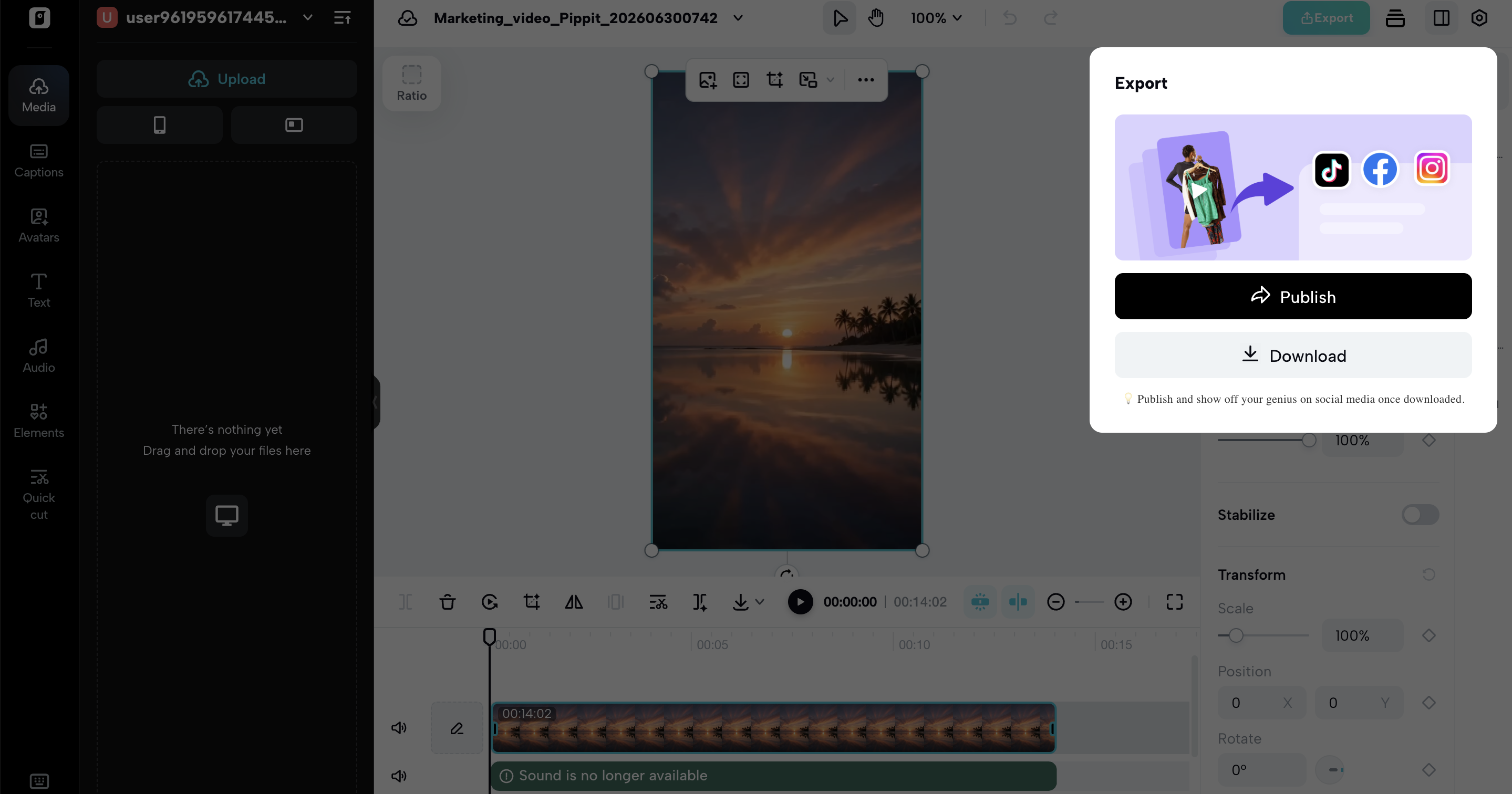
Task: Toggle the Rotate keyframe diamond
Action: (x=1429, y=770)
